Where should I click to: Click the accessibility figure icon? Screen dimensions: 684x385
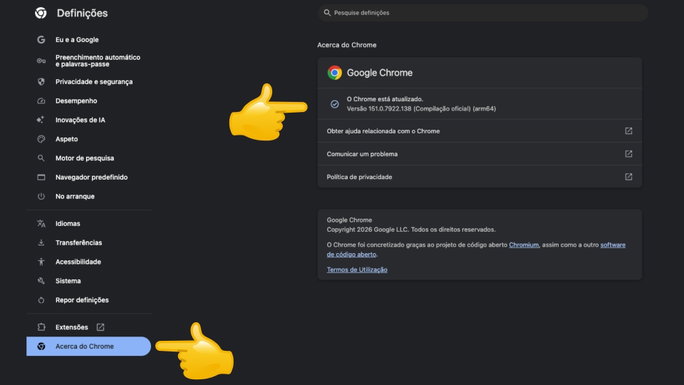(x=41, y=262)
